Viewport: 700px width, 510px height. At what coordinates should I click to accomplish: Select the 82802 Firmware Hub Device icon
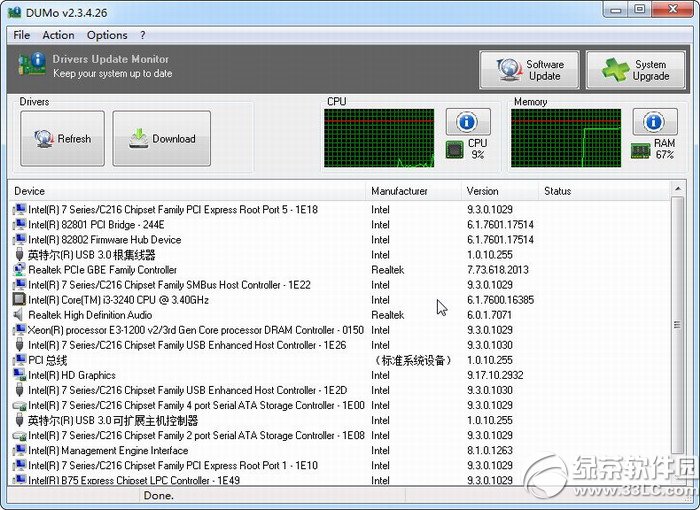point(19,239)
